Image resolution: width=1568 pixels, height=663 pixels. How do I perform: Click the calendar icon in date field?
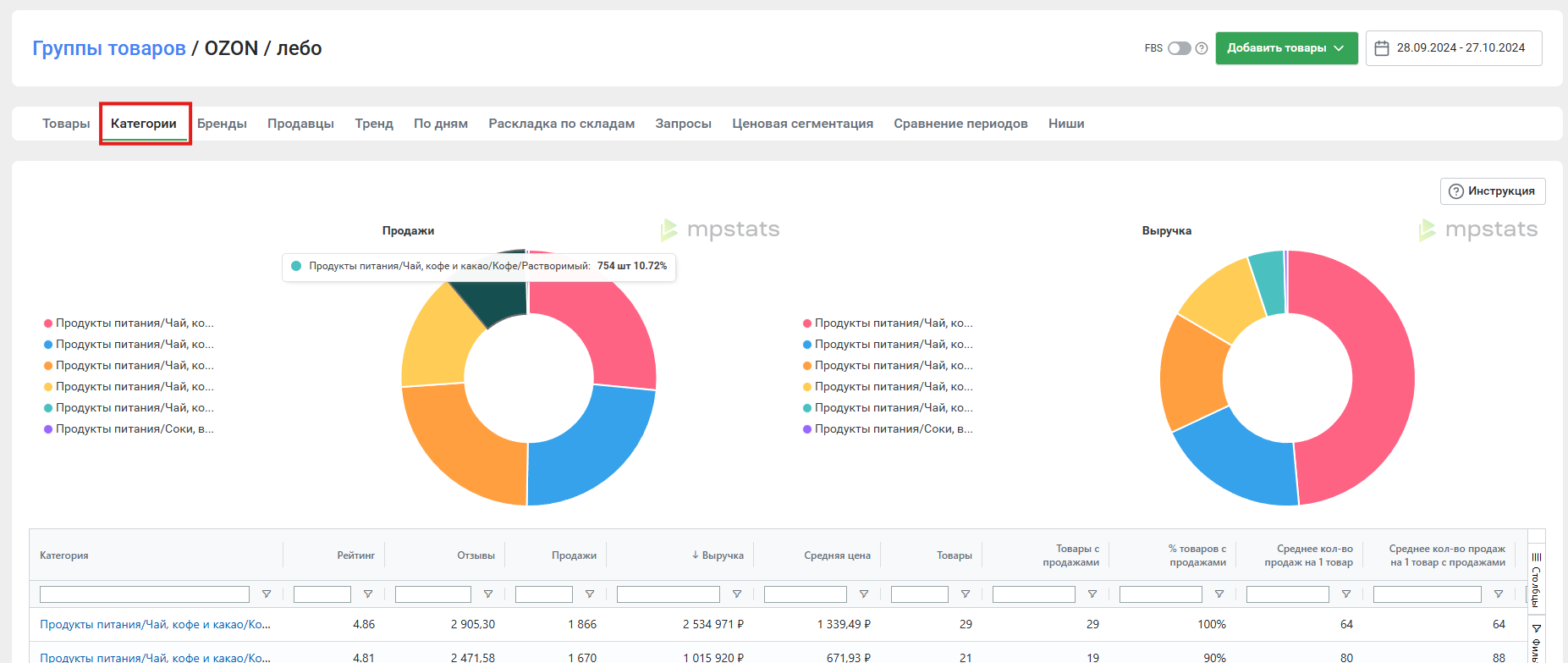coord(1382,48)
